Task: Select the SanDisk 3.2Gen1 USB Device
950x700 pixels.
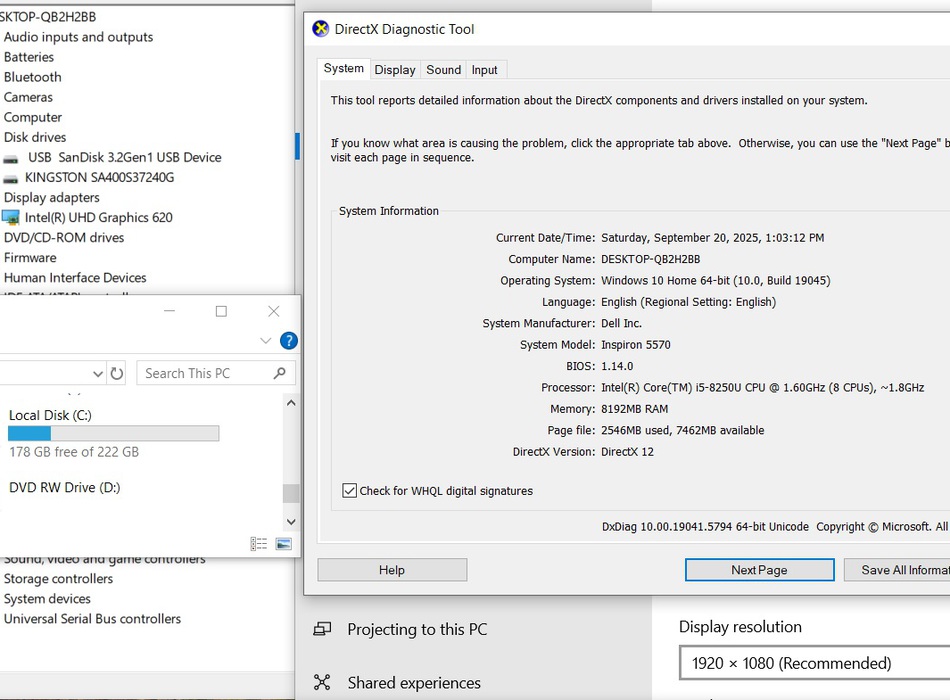Action: coord(124,157)
